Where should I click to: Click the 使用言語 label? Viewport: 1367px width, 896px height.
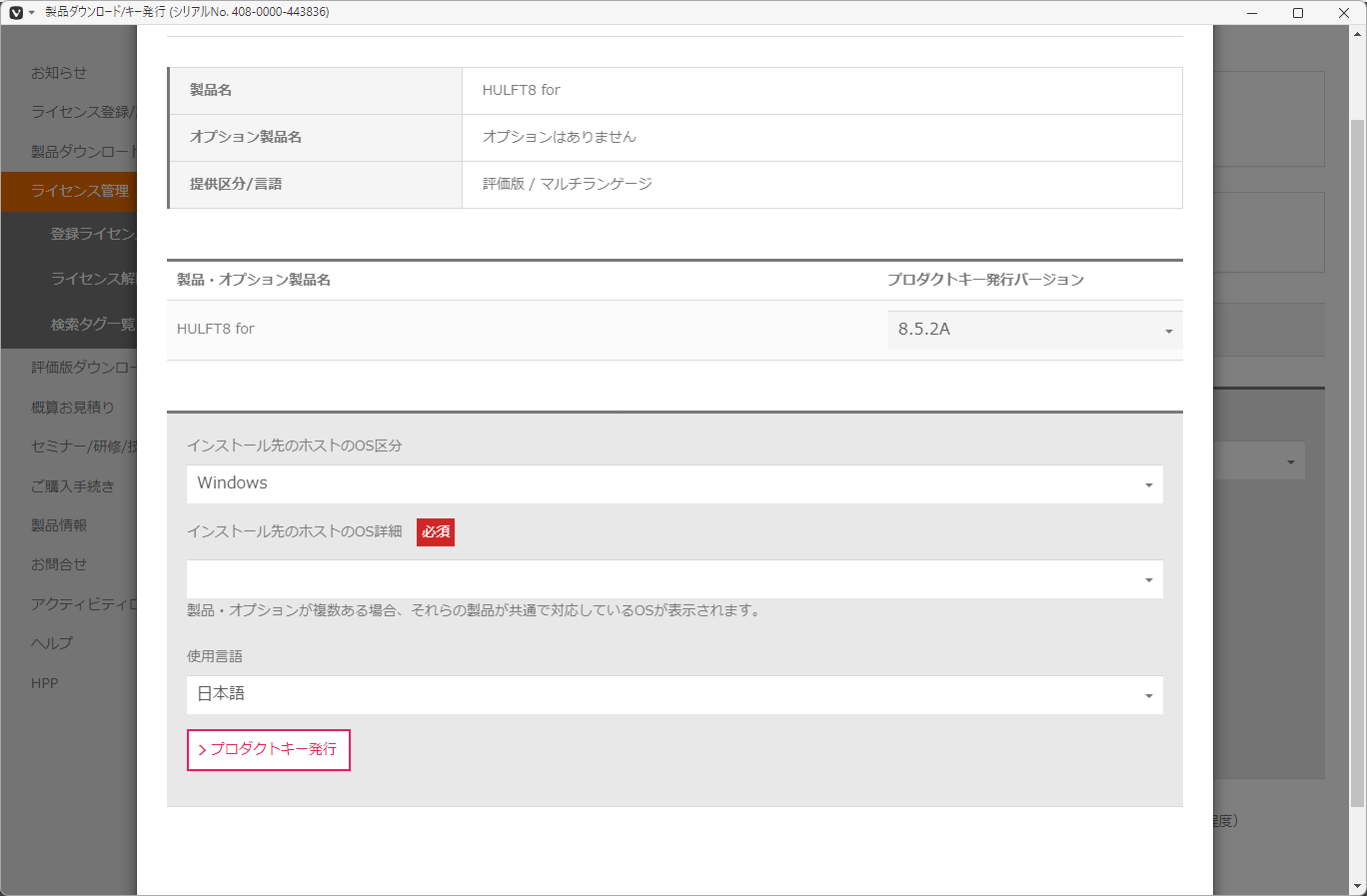(x=215, y=656)
